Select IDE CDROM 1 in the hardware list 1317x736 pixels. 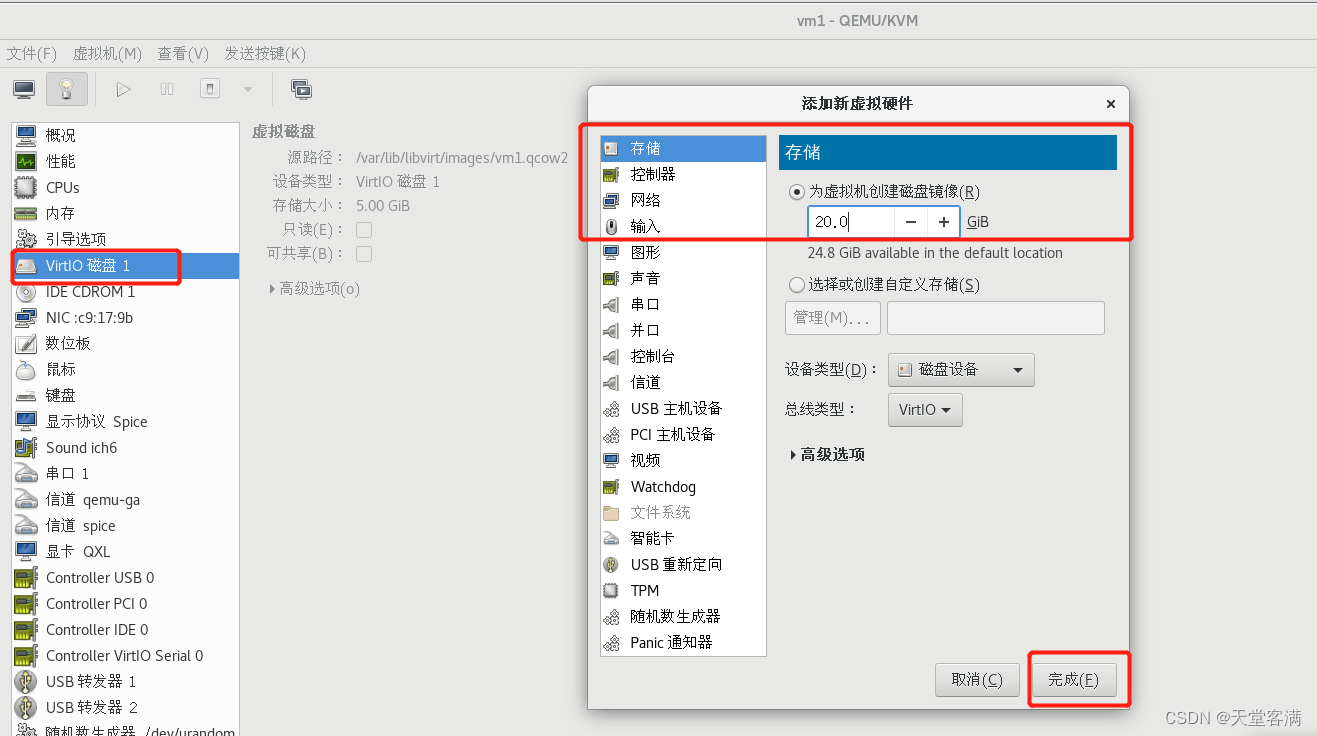(125, 292)
